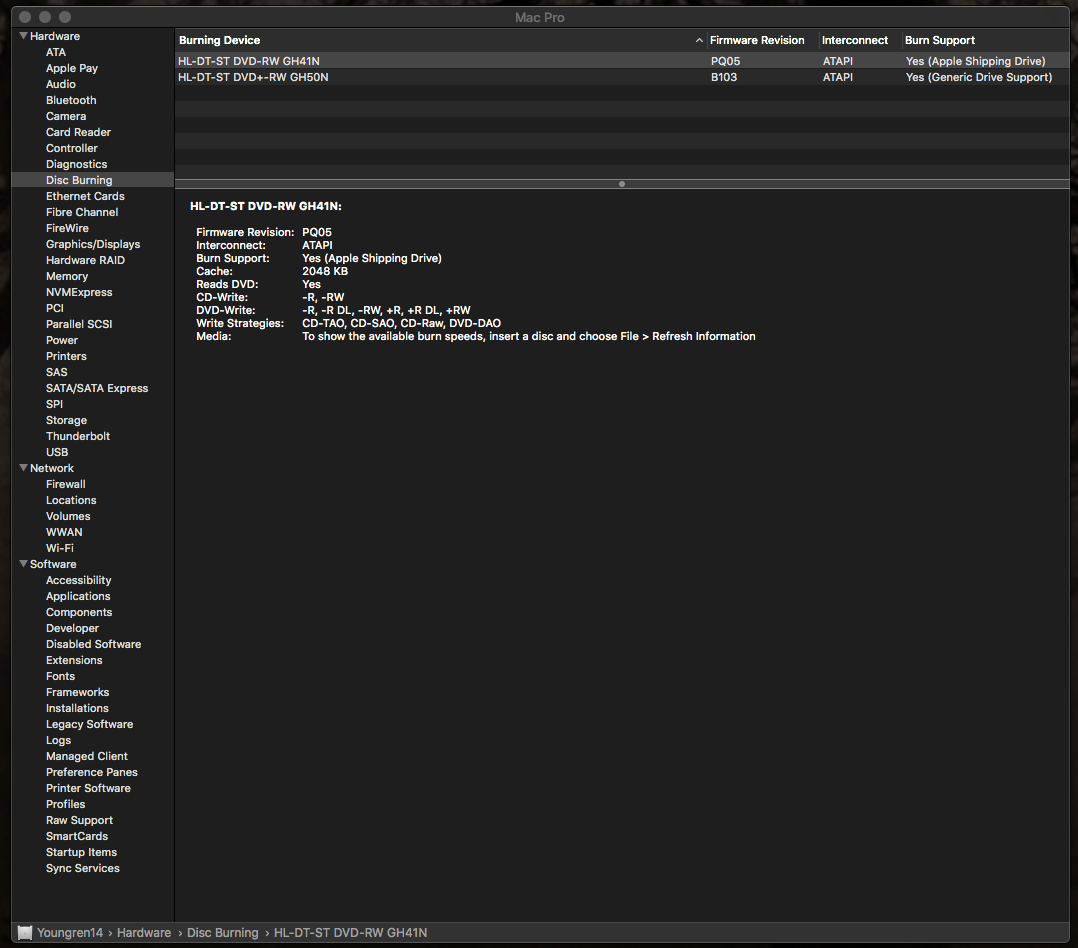Select the HL-DT-ST DVD+-RW GH50N row
Viewport: 1078px width, 948px height.
pos(622,77)
